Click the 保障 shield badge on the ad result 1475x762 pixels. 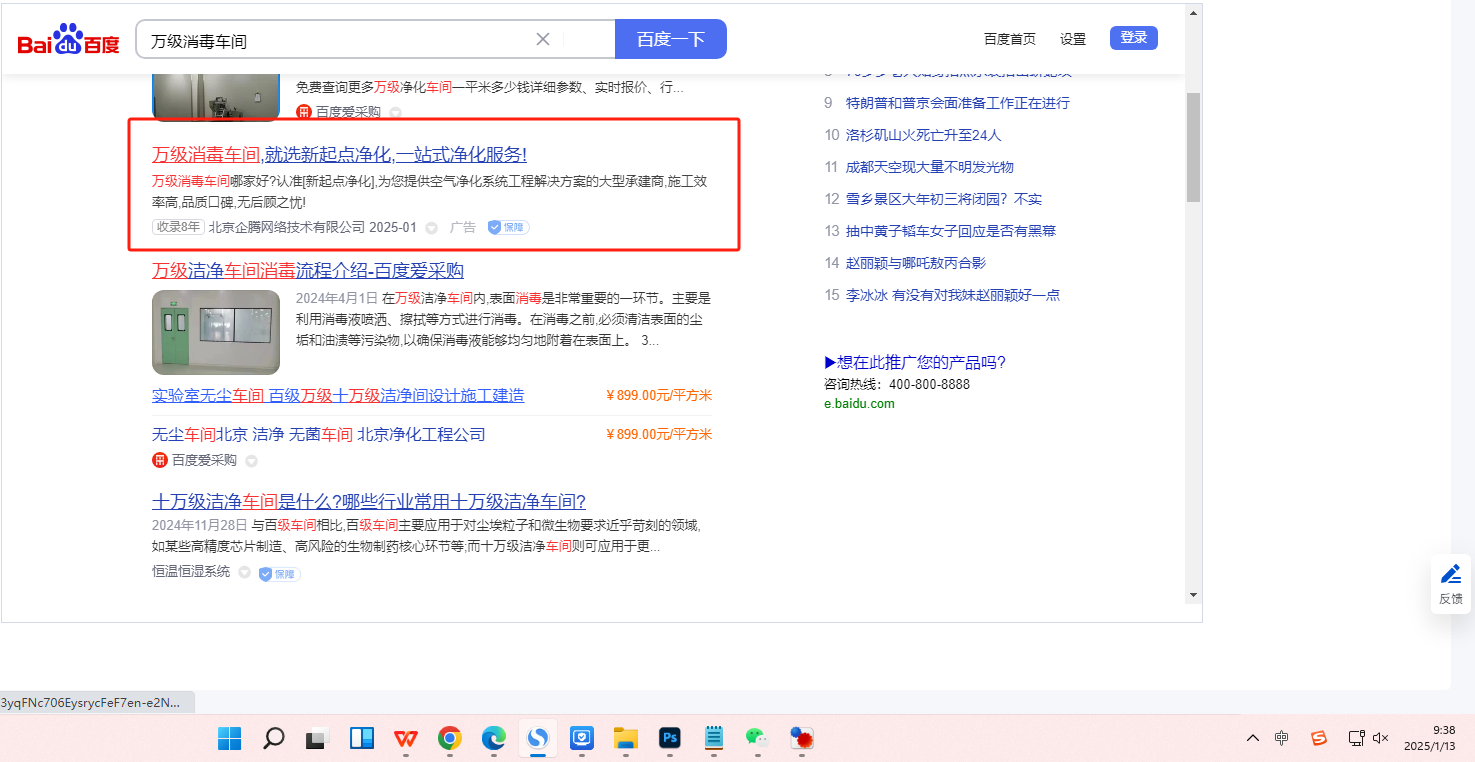508,227
